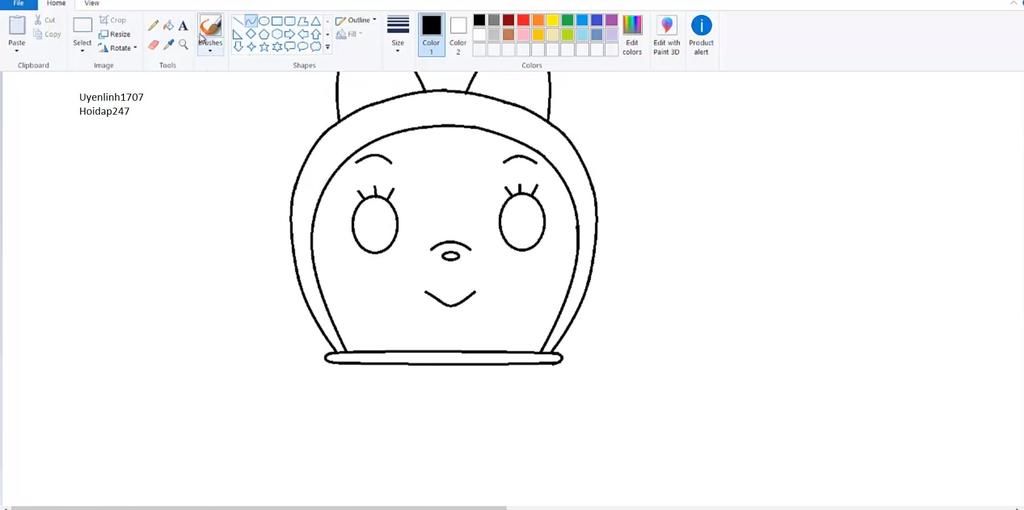Select the Magnifier tool
The image size is (1024, 510).
coord(183,44)
